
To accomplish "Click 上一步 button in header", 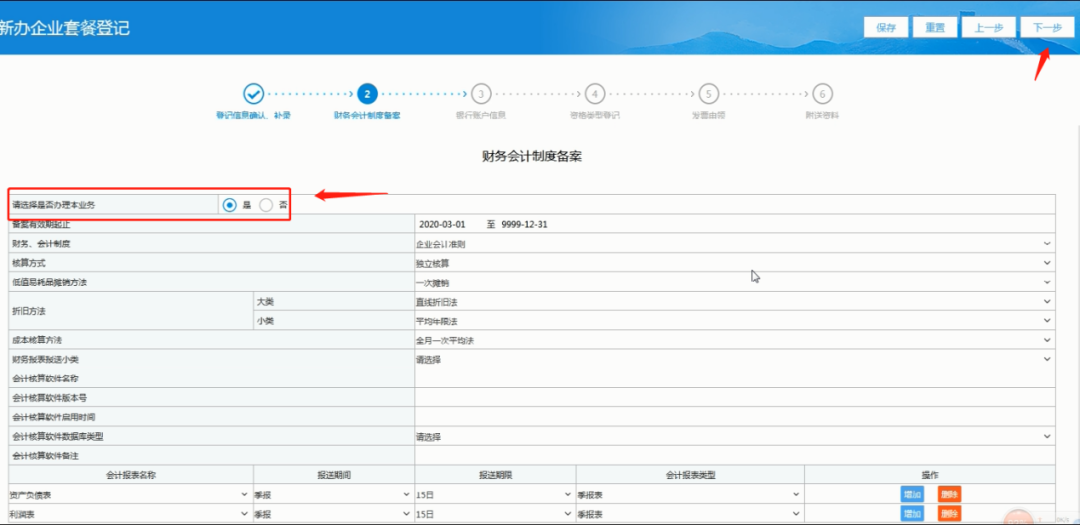I will (988, 28).
